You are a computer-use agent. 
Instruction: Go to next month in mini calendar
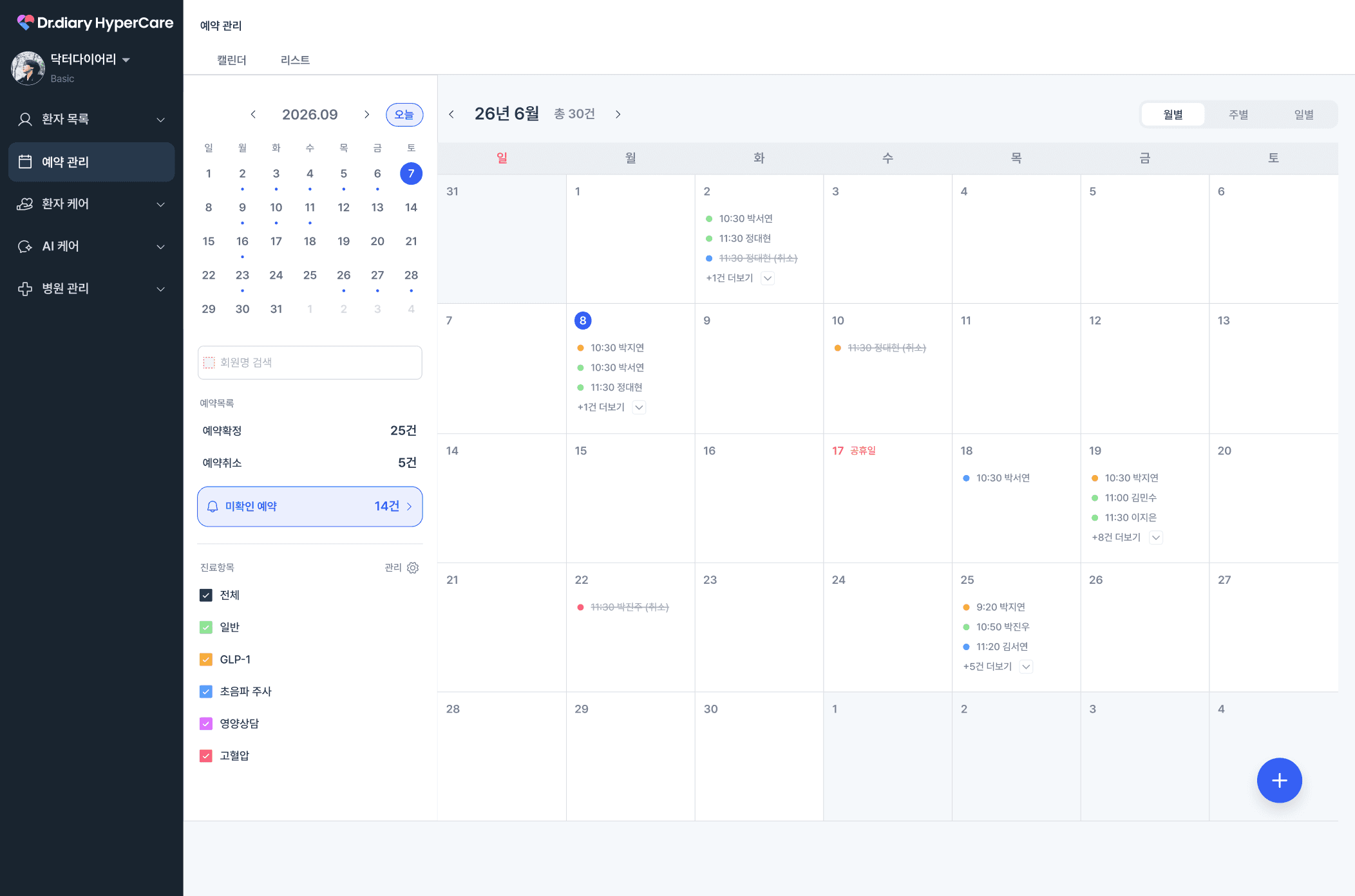(x=367, y=115)
